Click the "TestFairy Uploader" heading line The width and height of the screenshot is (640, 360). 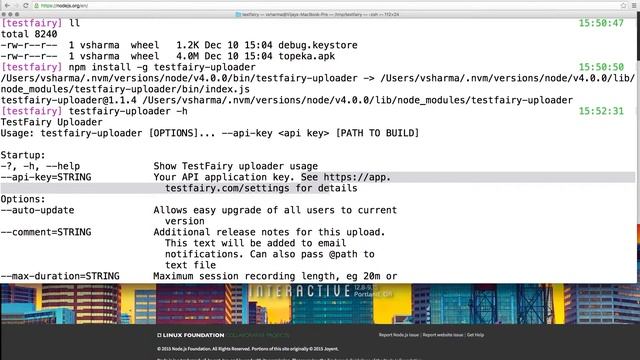coord(52,122)
